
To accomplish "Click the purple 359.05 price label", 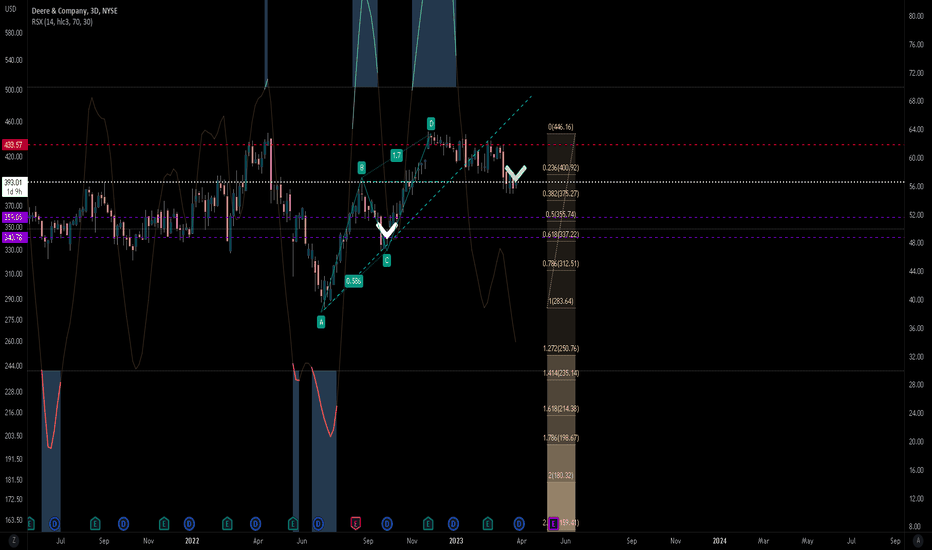I will click(13, 218).
